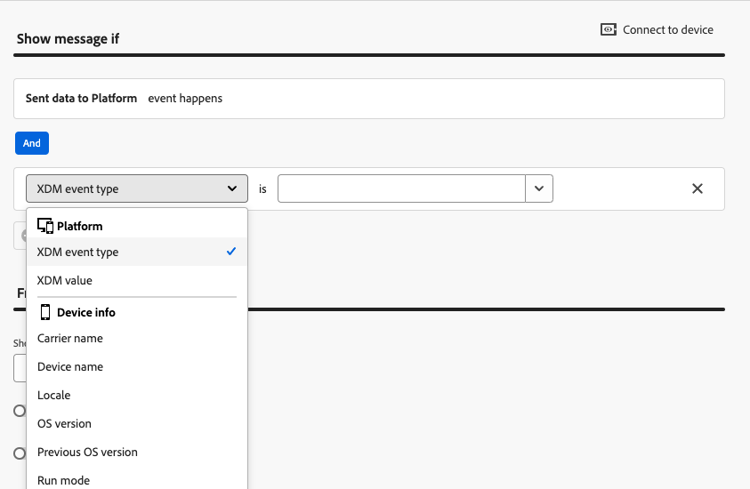The image size is (750, 489).
Task: Click the Platform group header text
Action: (x=79, y=226)
